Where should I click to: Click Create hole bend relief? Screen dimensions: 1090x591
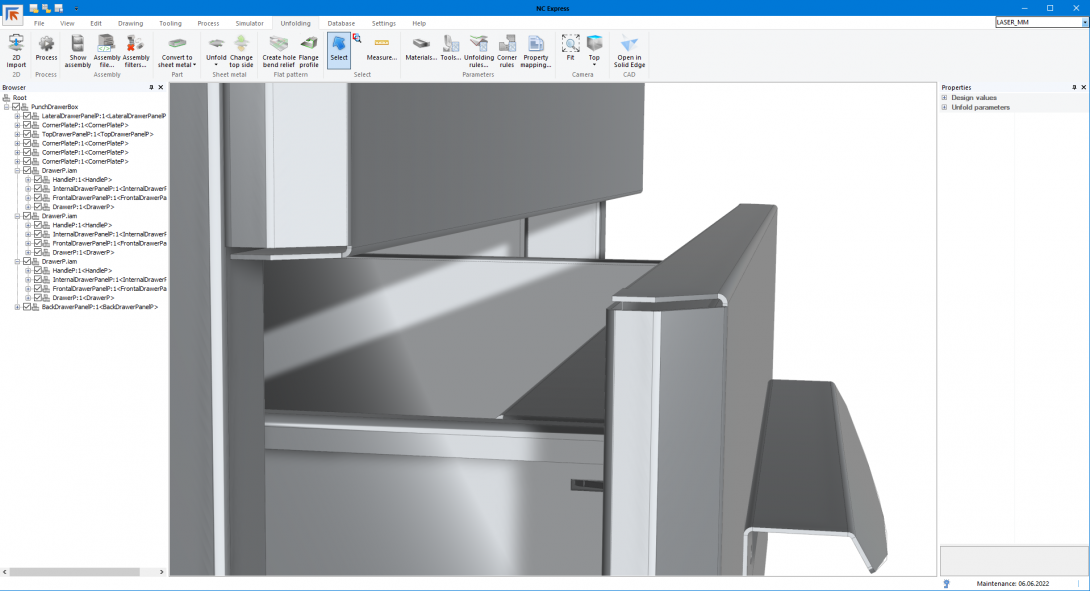click(x=279, y=50)
